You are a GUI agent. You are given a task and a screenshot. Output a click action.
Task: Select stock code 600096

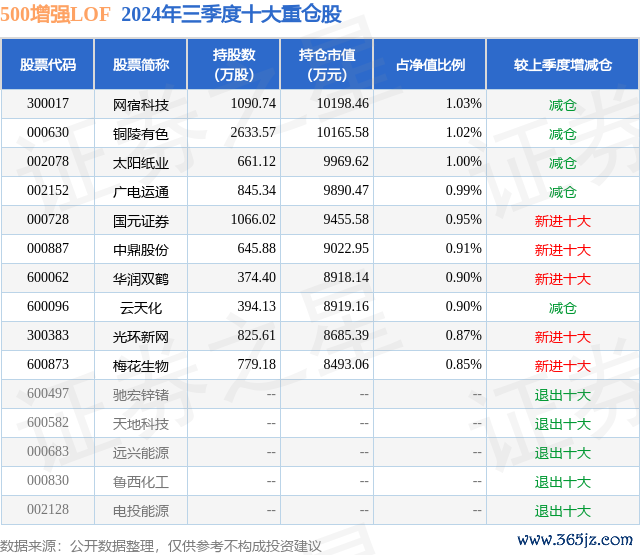coord(48,306)
